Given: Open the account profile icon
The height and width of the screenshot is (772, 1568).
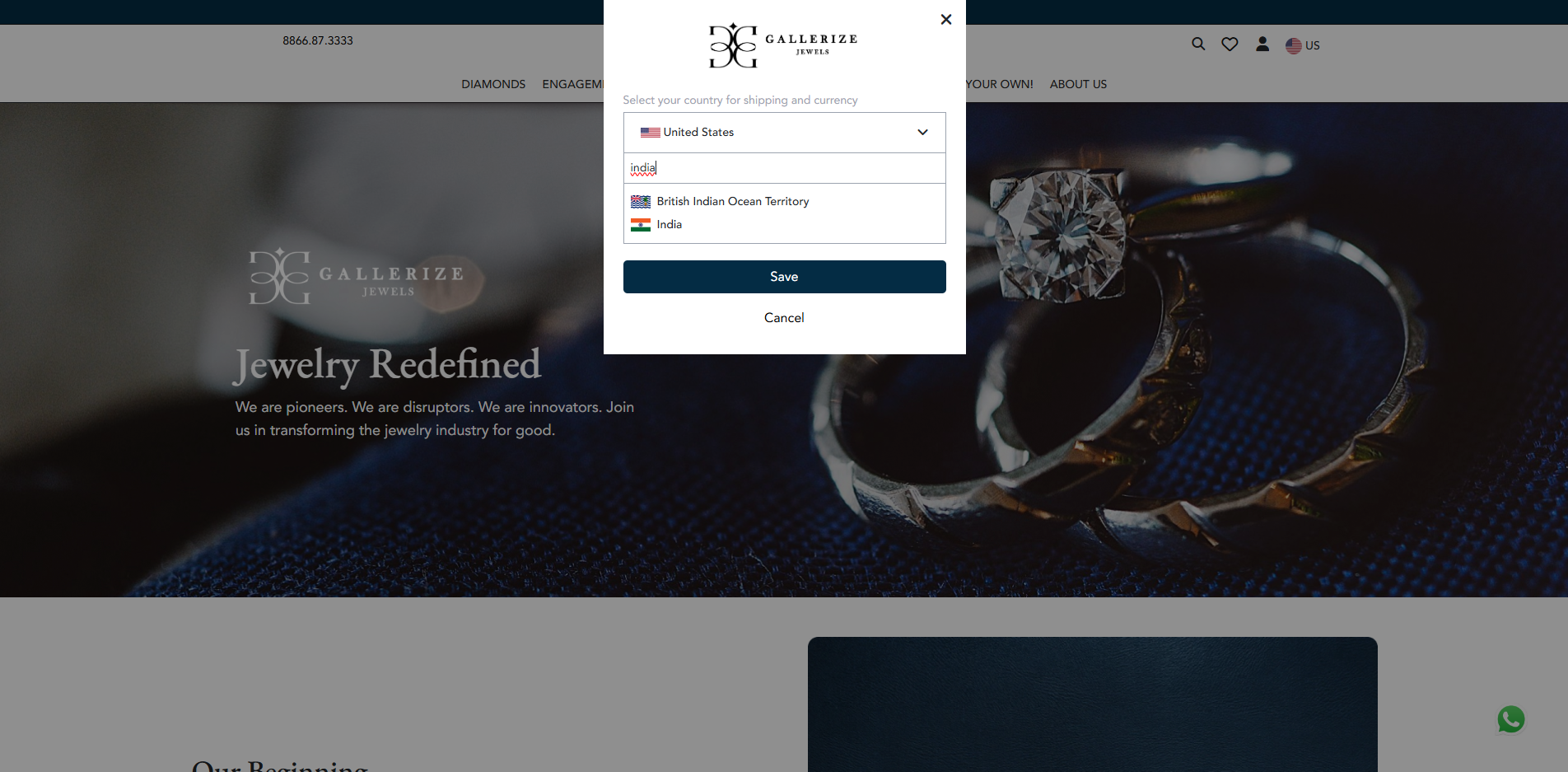Looking at the screenshot, I should pos(1262,44).
